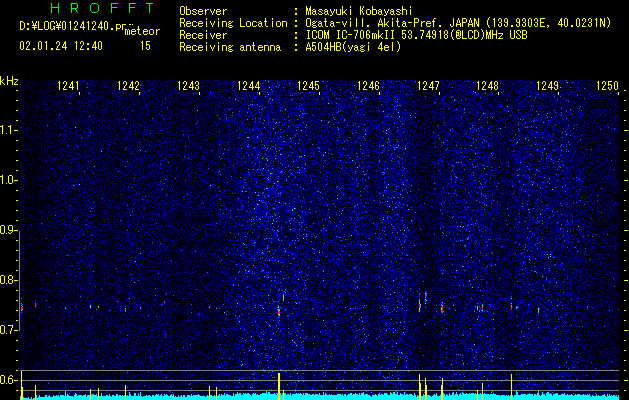Click the 1.1 kHz frequency label

pyautogui.click(x=8, y=130)
